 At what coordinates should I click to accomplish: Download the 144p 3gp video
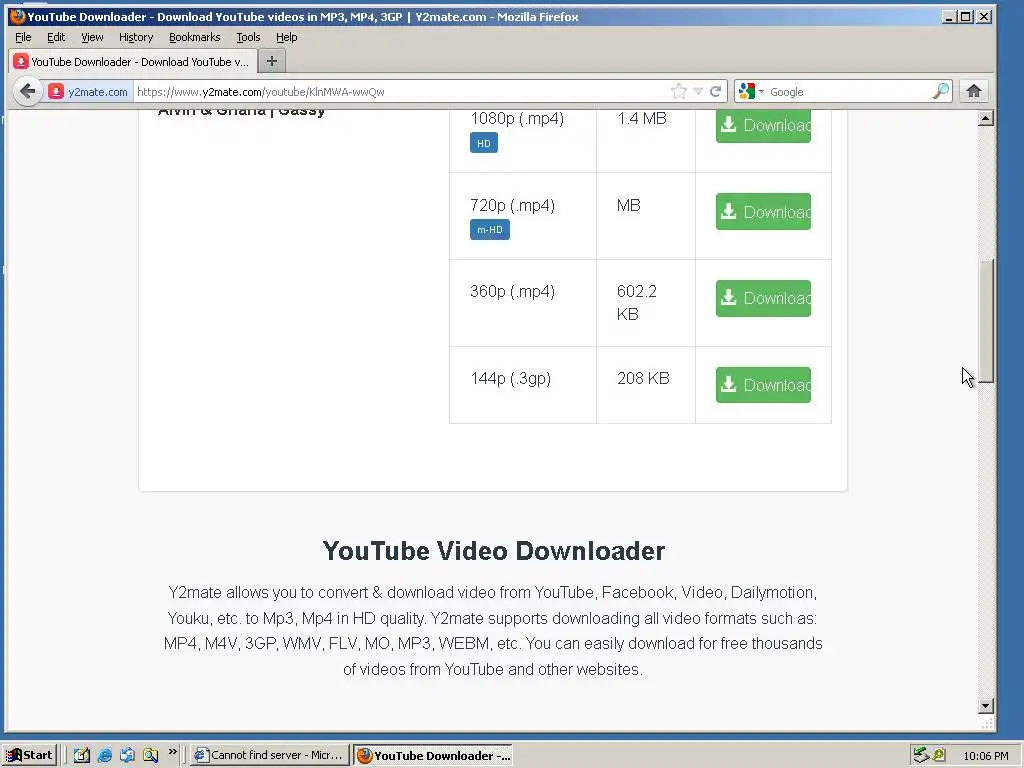pyautogui.click(x=763, y=385)
